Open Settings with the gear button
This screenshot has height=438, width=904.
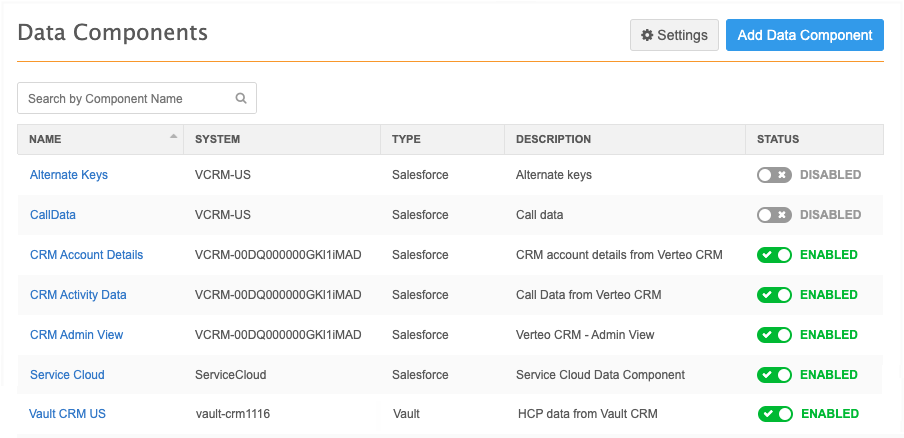[x=674, y=35]
